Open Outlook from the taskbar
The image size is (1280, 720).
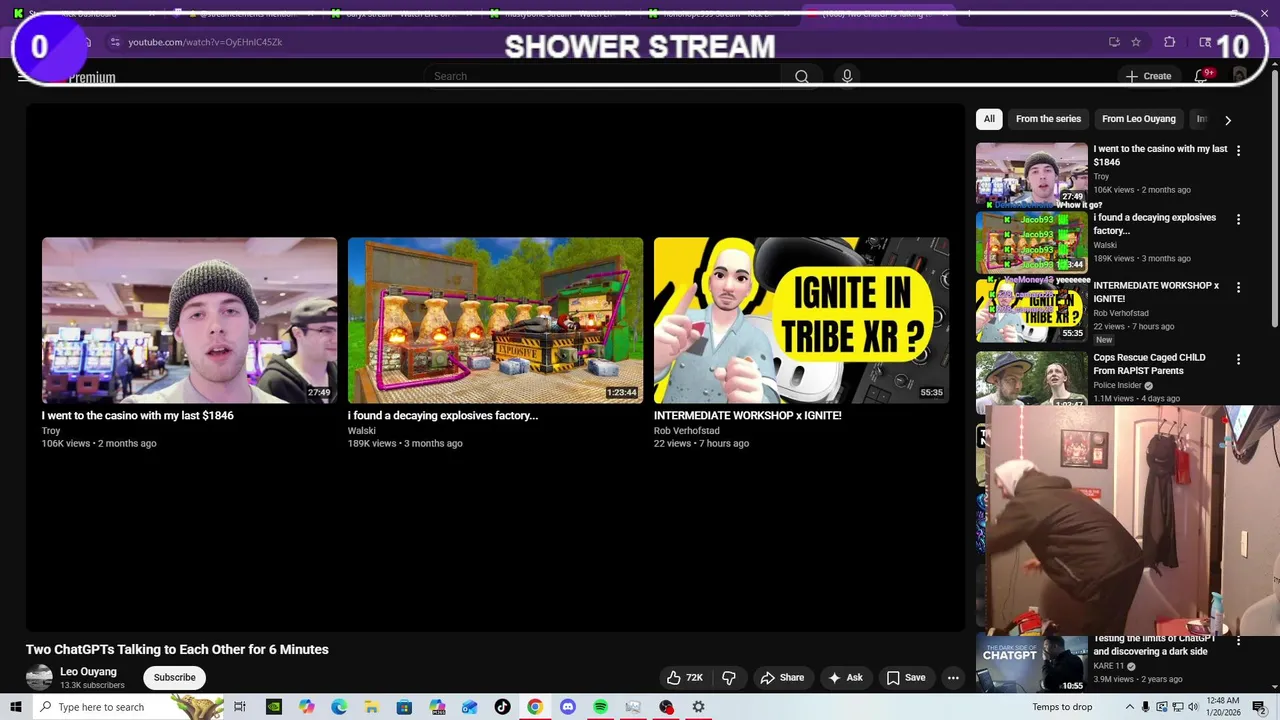point(469,707)
